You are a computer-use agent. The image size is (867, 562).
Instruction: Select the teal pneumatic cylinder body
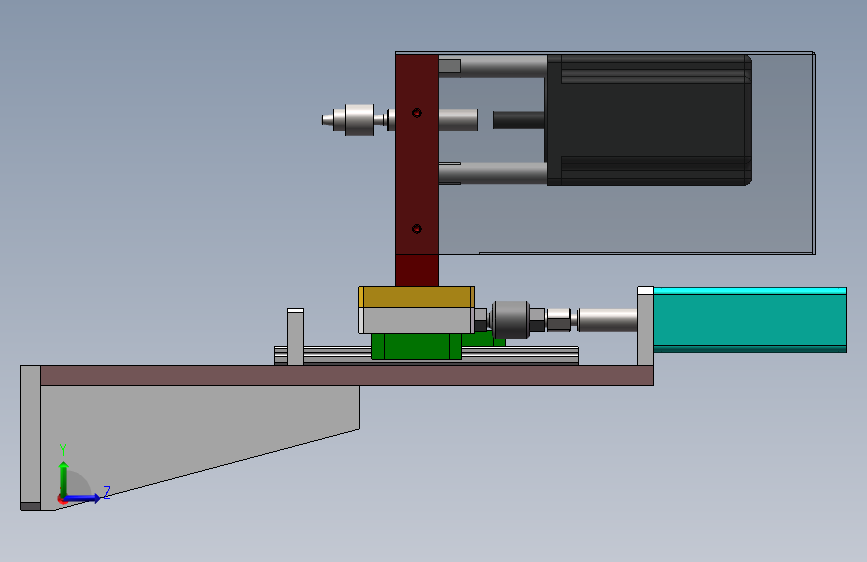click(x=750, y=320)
